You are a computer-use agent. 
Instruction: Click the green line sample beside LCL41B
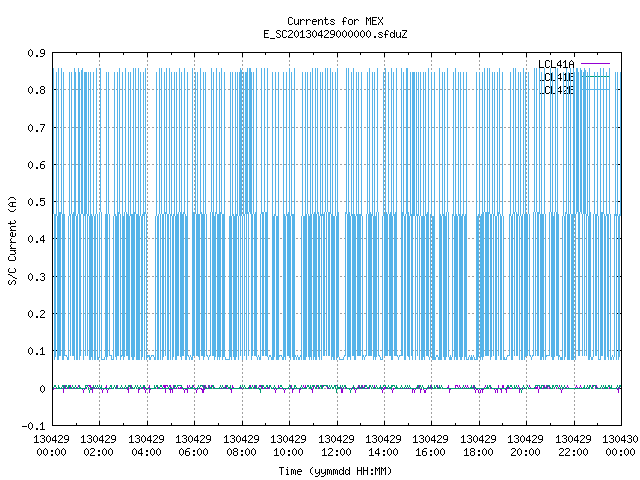(x=595, y=76)
